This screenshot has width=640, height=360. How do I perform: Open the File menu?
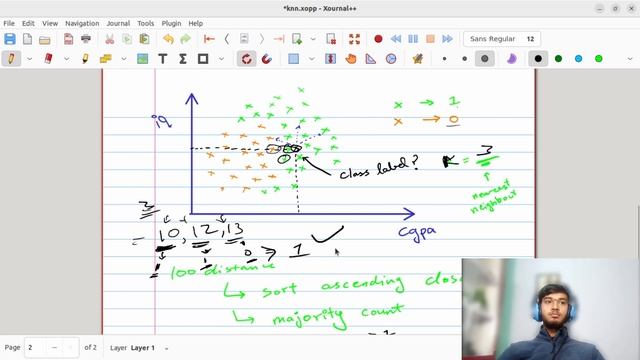coord(9,23)
